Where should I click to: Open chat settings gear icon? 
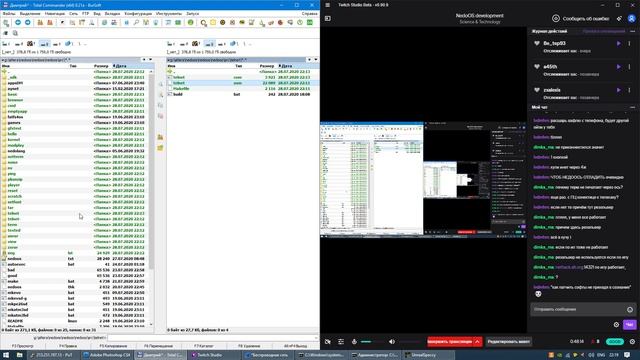(x=616, y=325)
